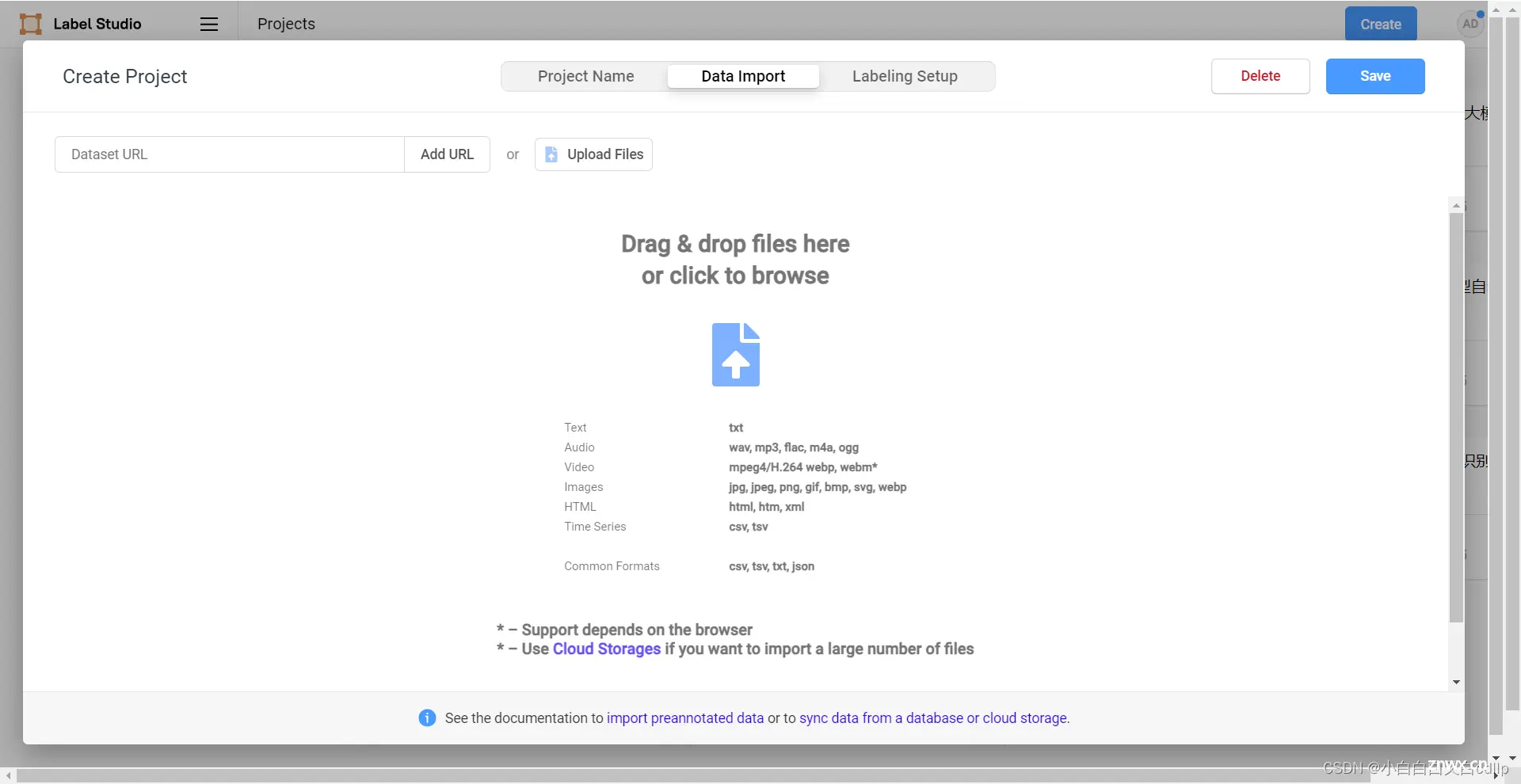
Task: Click the Label Studio logo icon
Action: tap(31, 24)
